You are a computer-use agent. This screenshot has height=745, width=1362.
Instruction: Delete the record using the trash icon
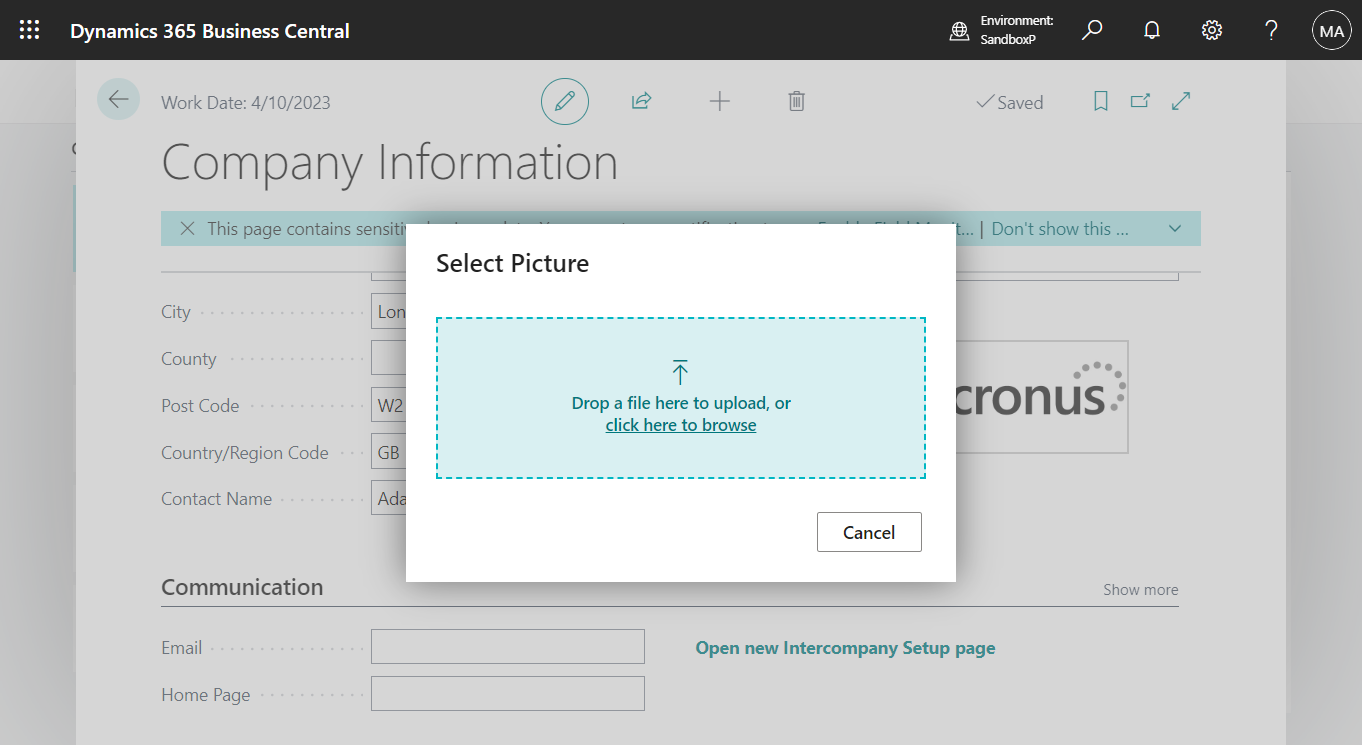point(796,101)
